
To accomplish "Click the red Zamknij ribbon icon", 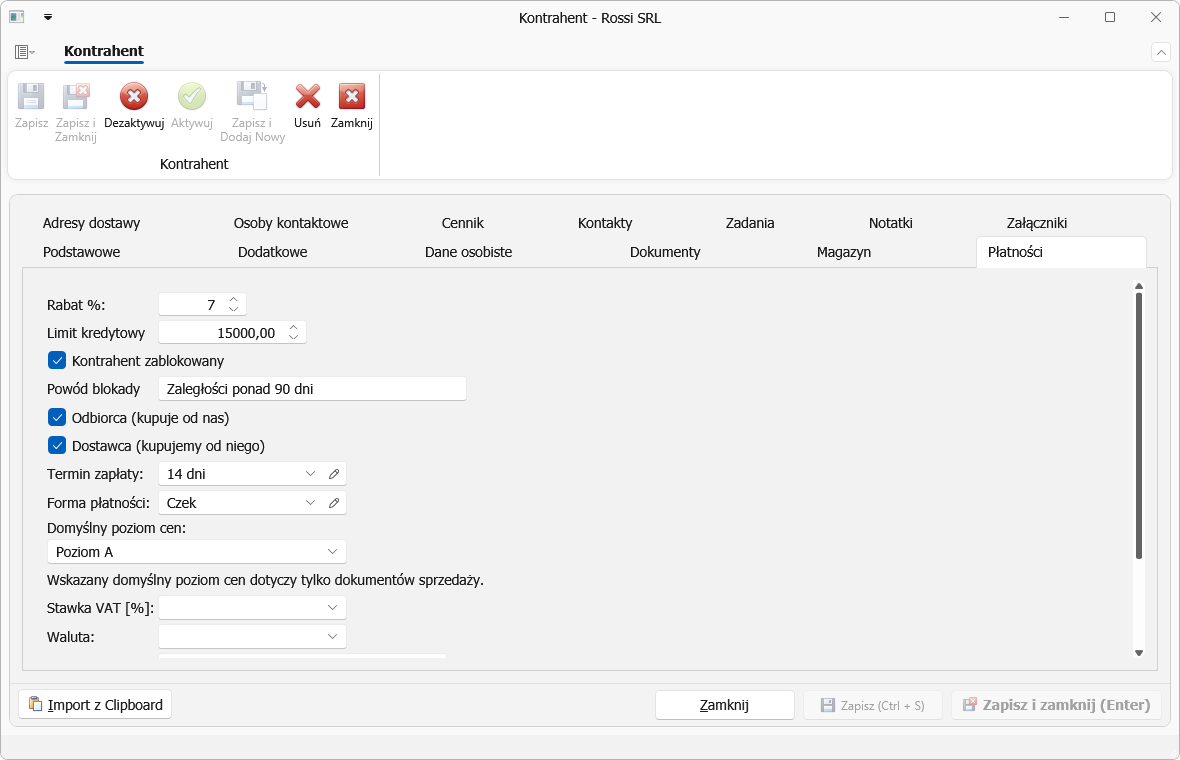I will coord(351,96).
